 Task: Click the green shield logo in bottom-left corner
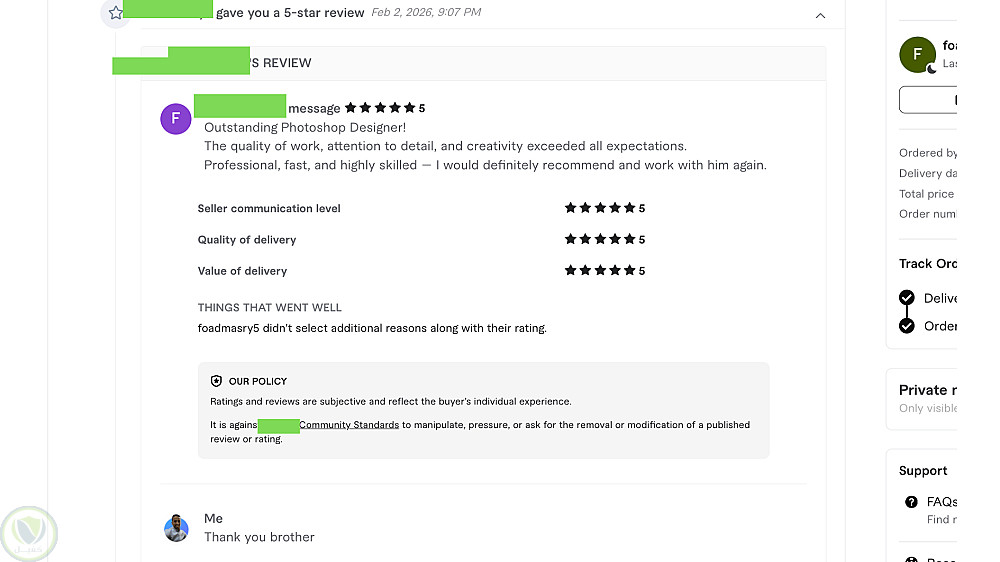29,534
